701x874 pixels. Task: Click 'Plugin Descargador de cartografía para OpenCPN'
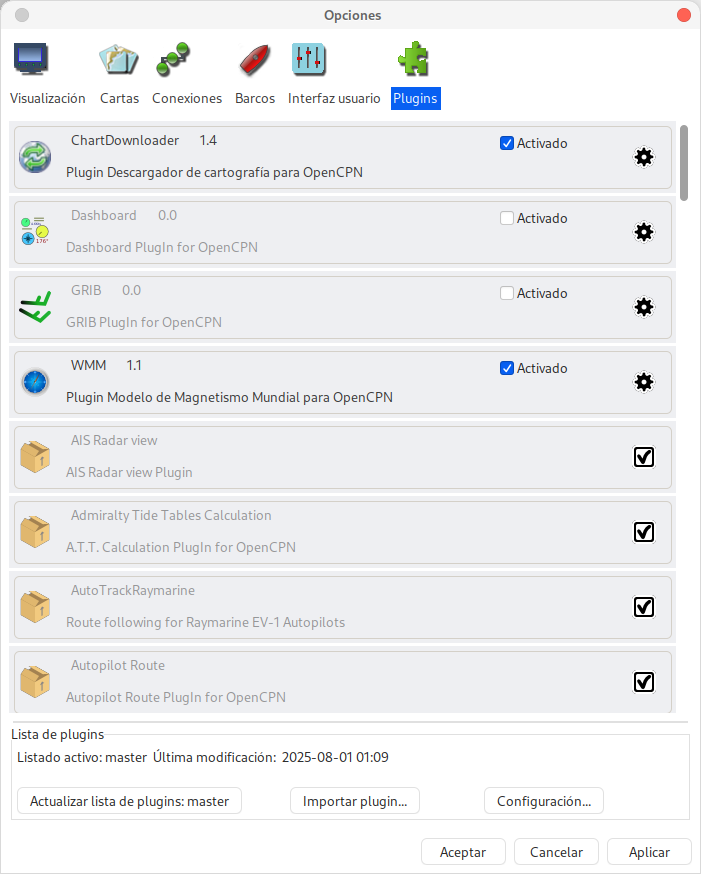point(215,172)
